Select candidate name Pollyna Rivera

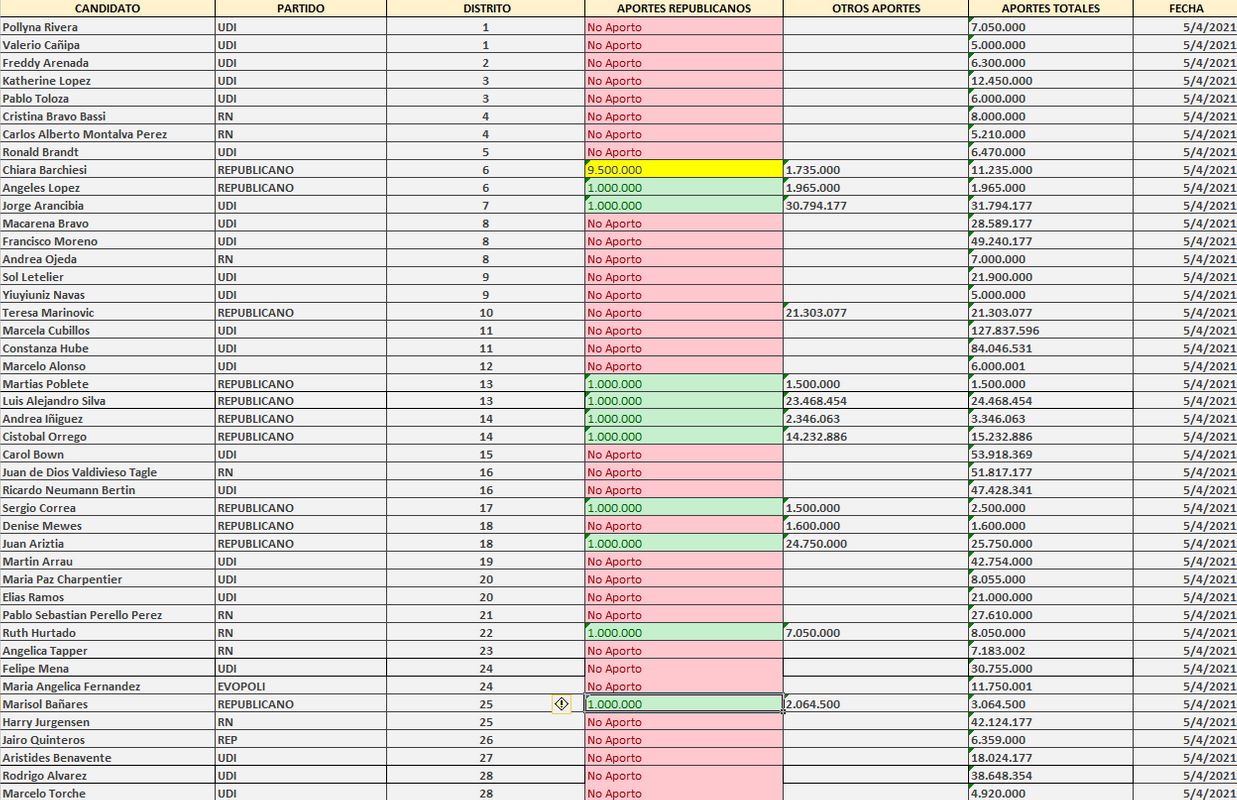107,27
